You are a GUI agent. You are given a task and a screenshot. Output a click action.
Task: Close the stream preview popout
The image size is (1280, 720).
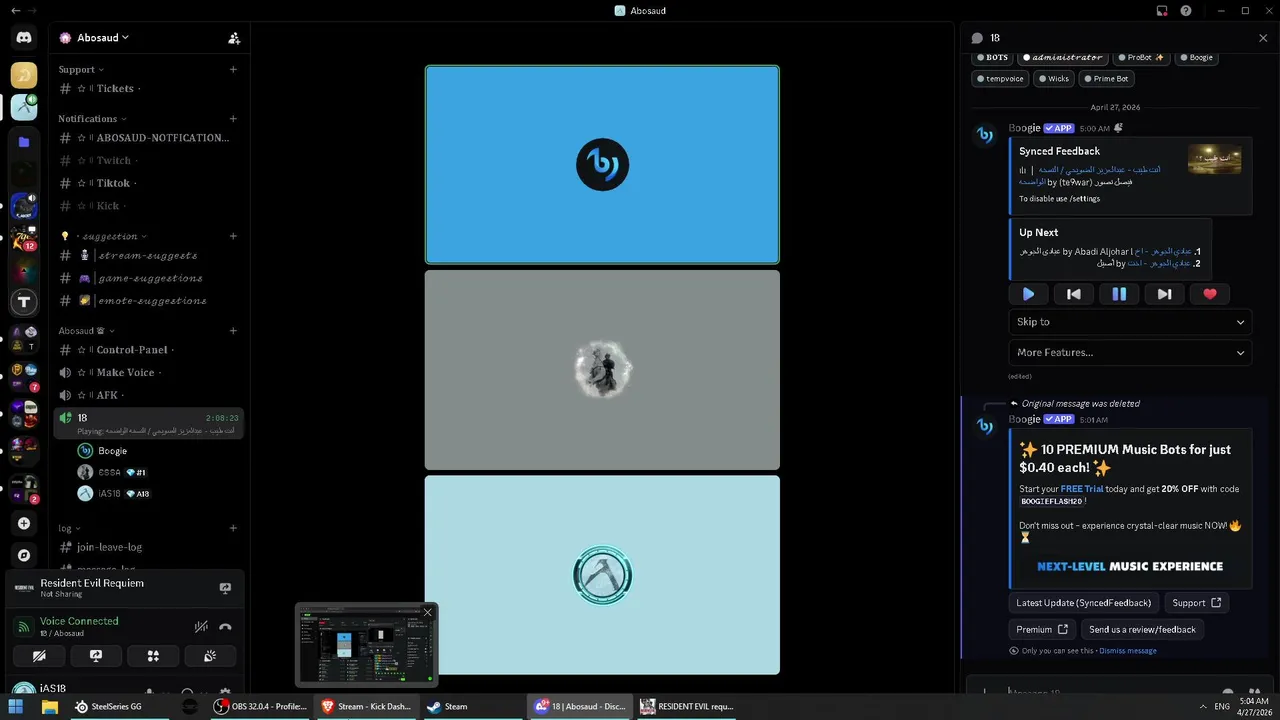click(428, 612)
